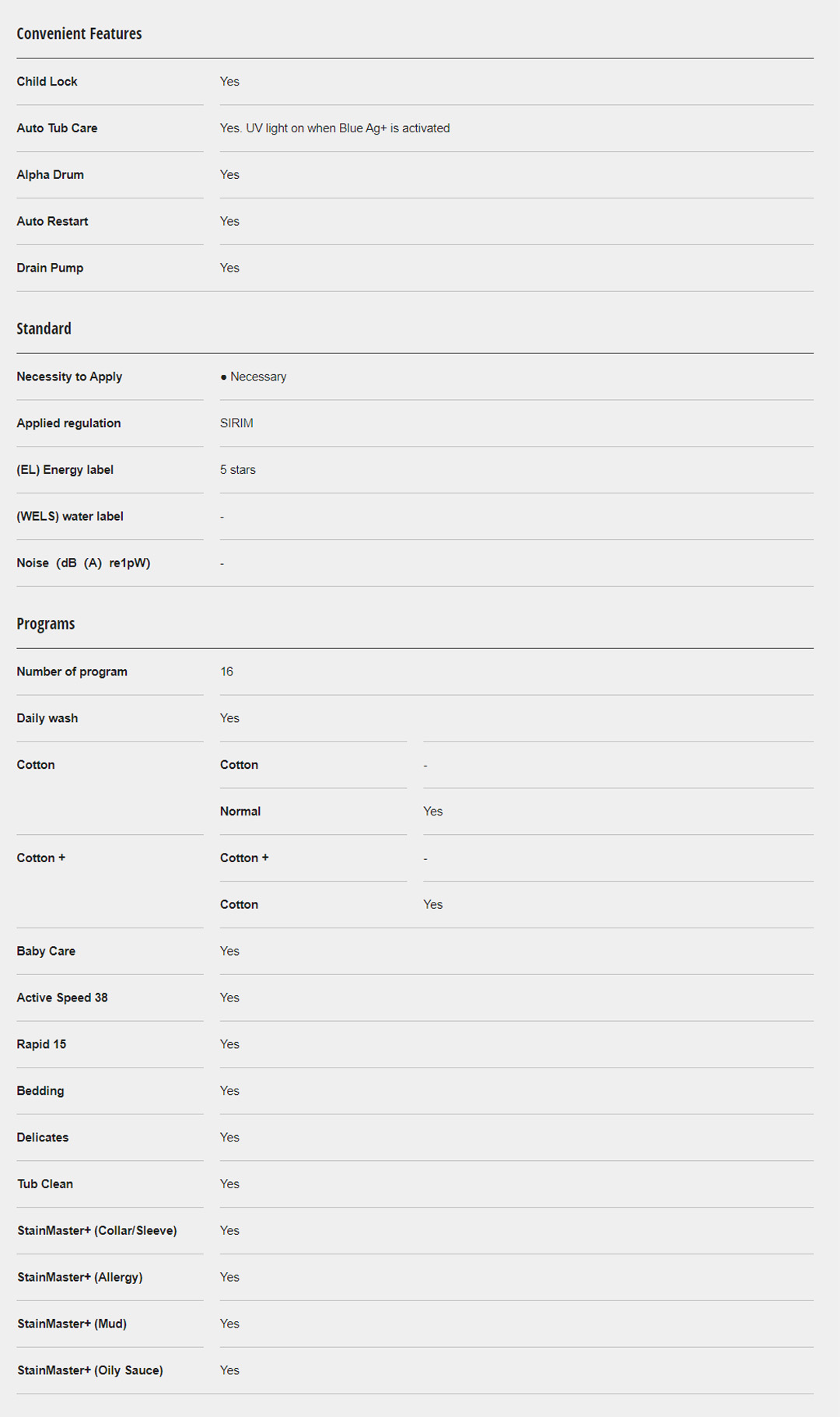Click the Alpha Drum label
The image size is (840, 1417).
pos(50,175)
